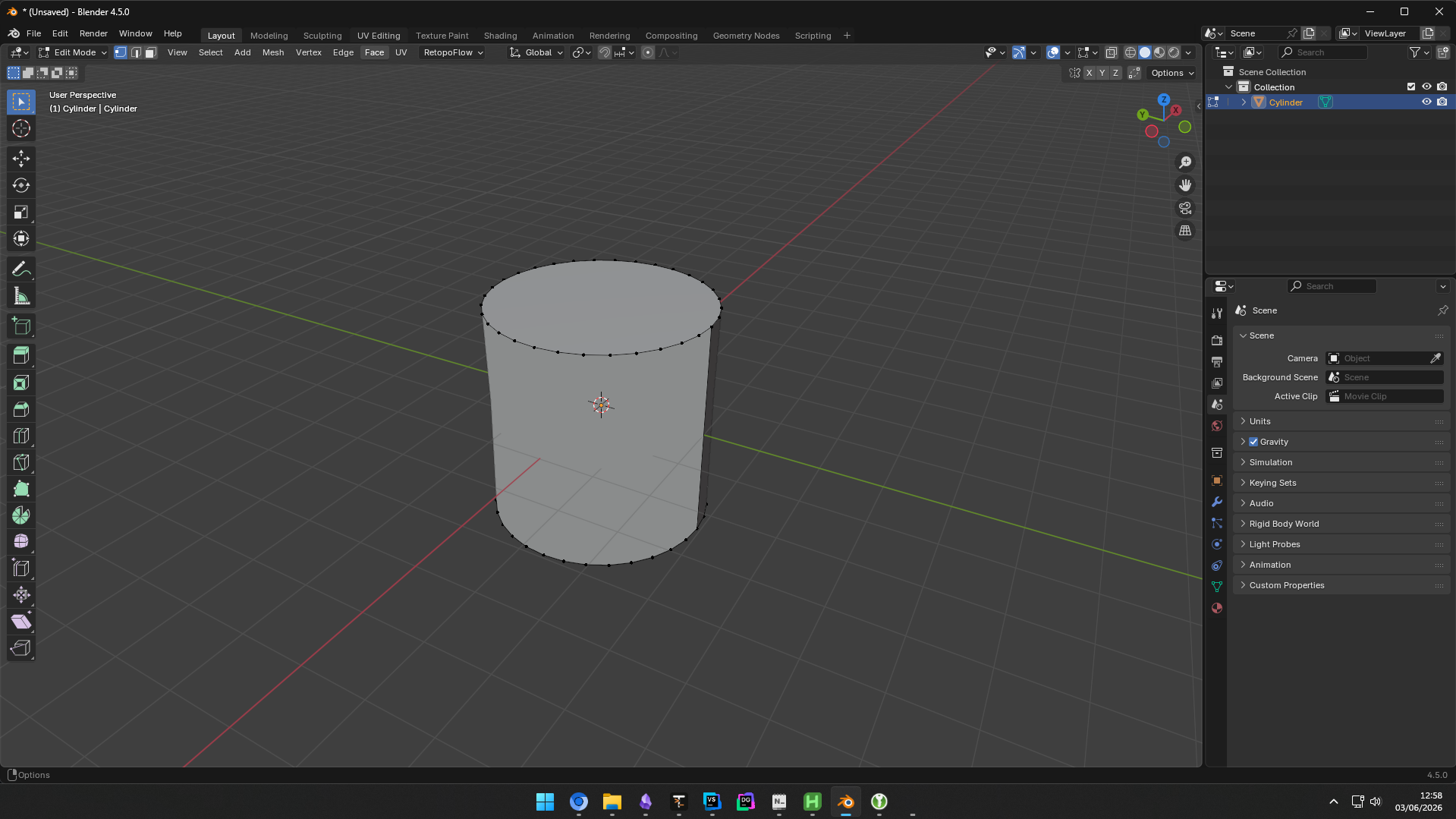Activate the Move tool

(x=21, y=159)
